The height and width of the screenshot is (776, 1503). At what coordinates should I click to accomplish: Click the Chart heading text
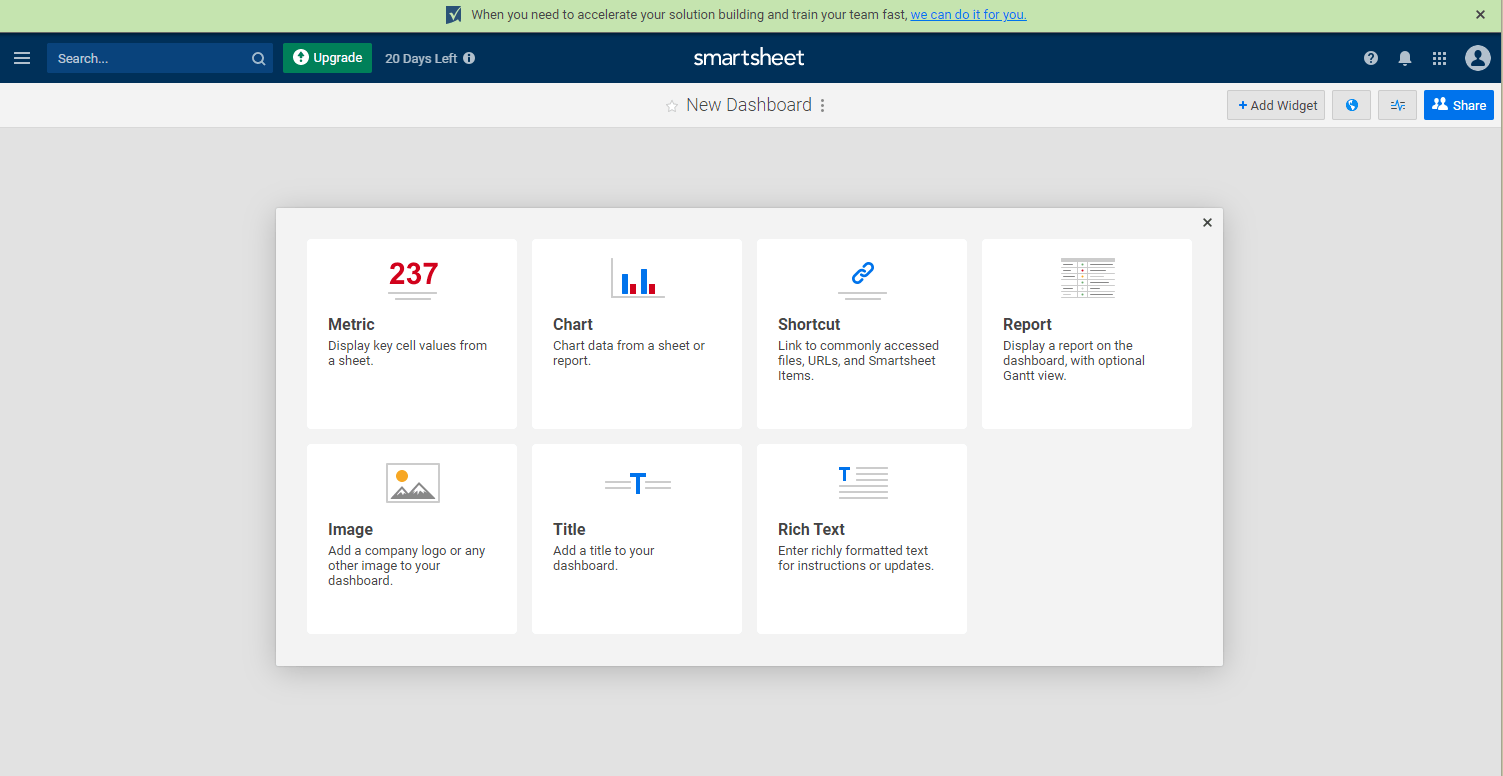pyautogui.click(x=573, y=325)
